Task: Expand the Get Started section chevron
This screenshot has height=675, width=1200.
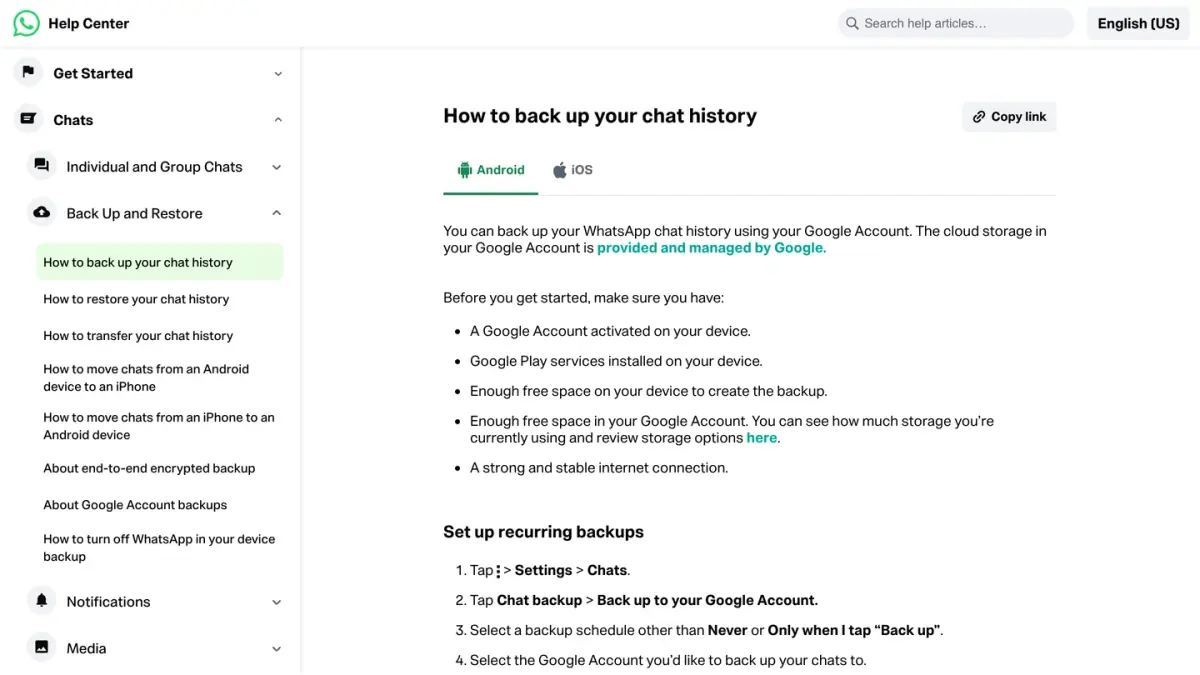Action: point(278,73)
